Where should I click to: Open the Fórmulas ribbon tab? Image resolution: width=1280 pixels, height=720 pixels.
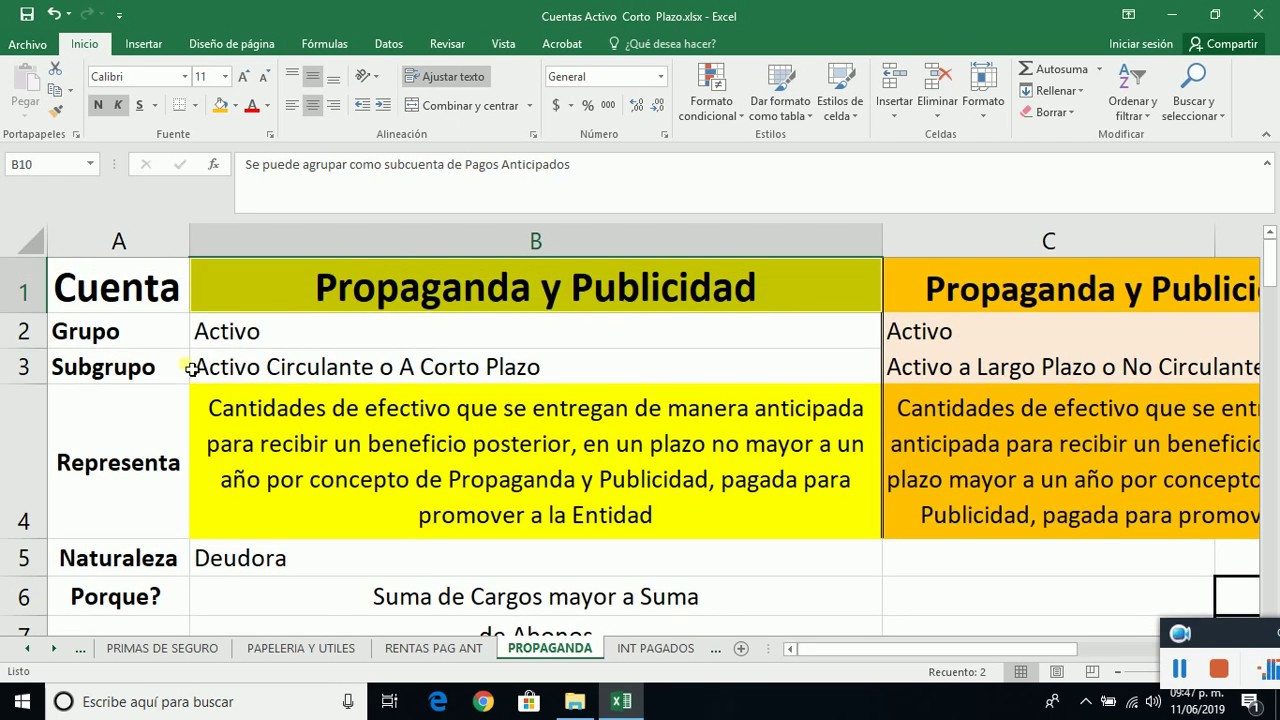pyautogui.click(x=324, y=44)
